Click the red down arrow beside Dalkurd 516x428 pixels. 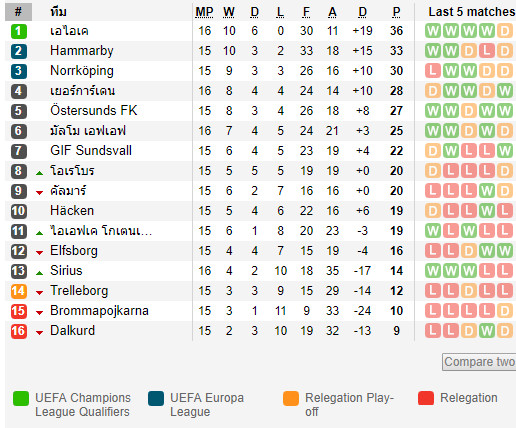tap(40, 333)
